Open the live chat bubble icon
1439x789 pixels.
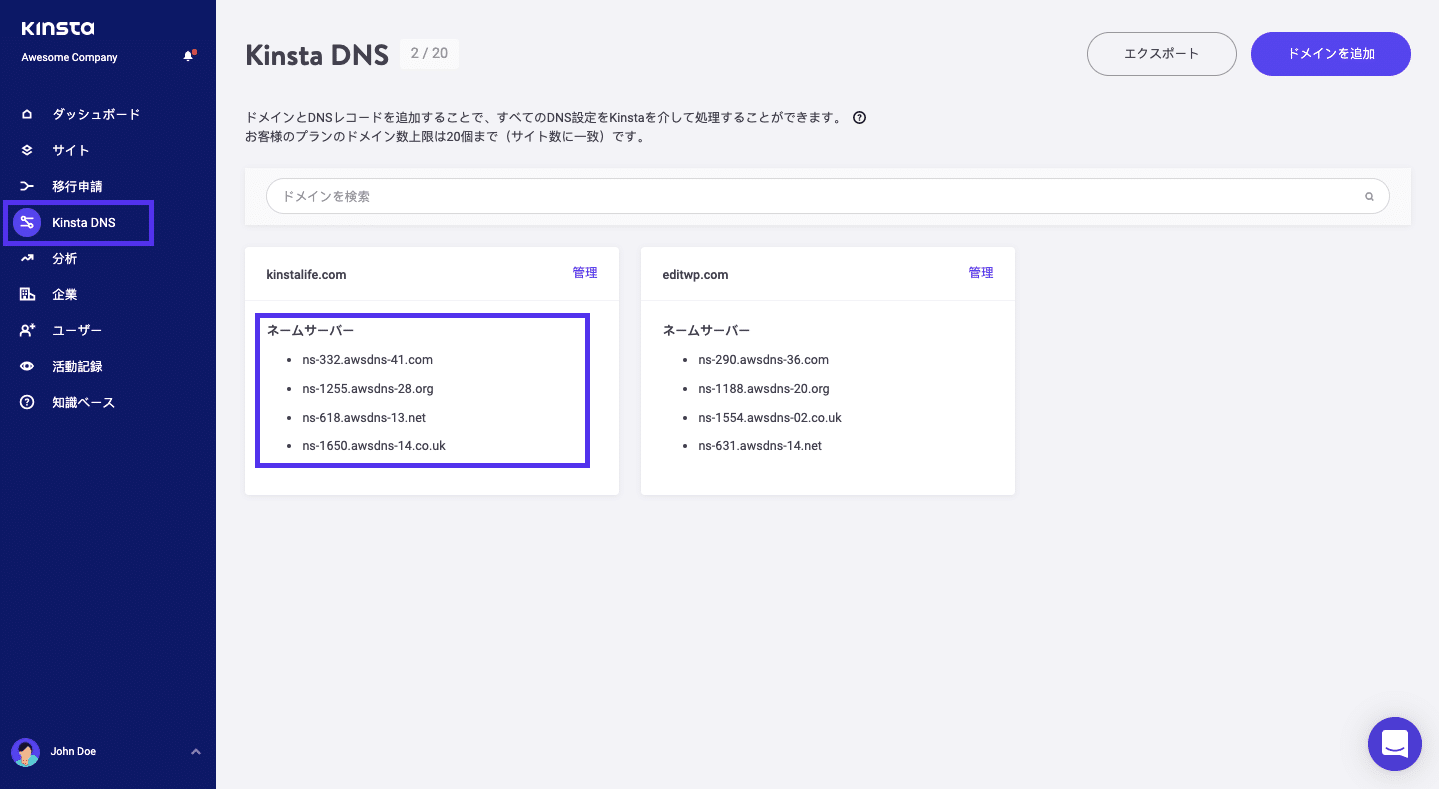(1394, 744)
